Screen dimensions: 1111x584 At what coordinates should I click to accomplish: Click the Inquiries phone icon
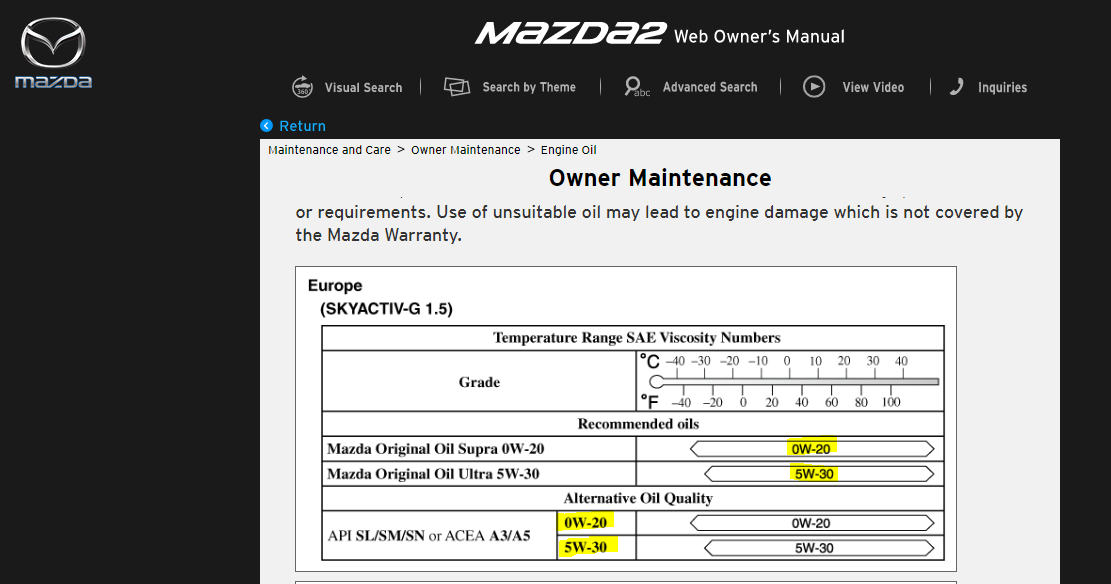[x=957, y=87]
